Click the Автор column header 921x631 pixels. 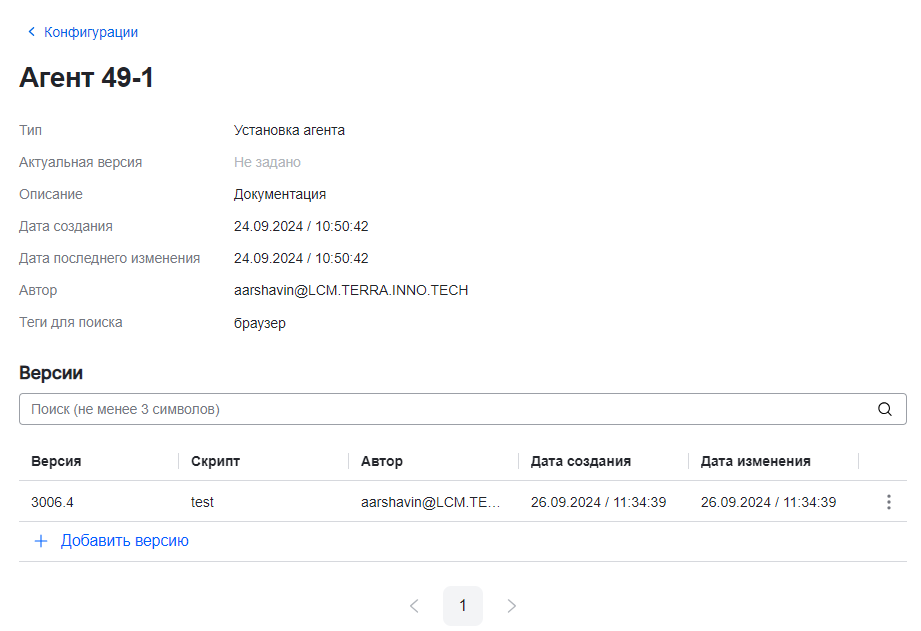click(x=382, y=461)
